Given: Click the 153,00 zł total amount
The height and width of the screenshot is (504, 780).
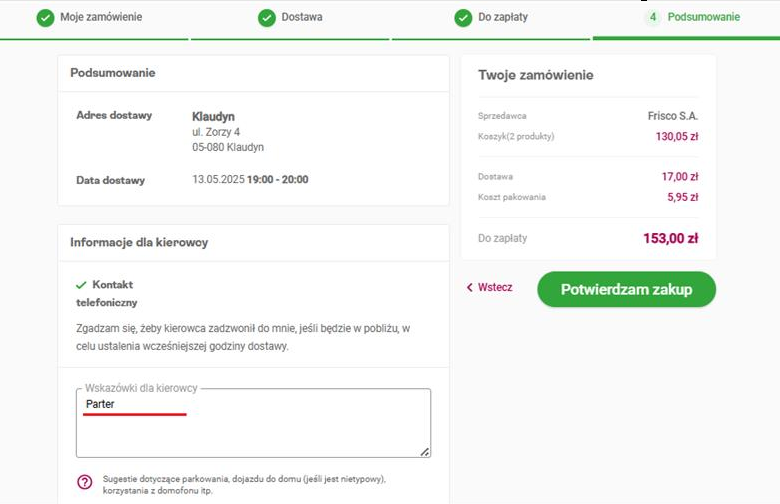Looking at the screenshot, I should point(670,239).
